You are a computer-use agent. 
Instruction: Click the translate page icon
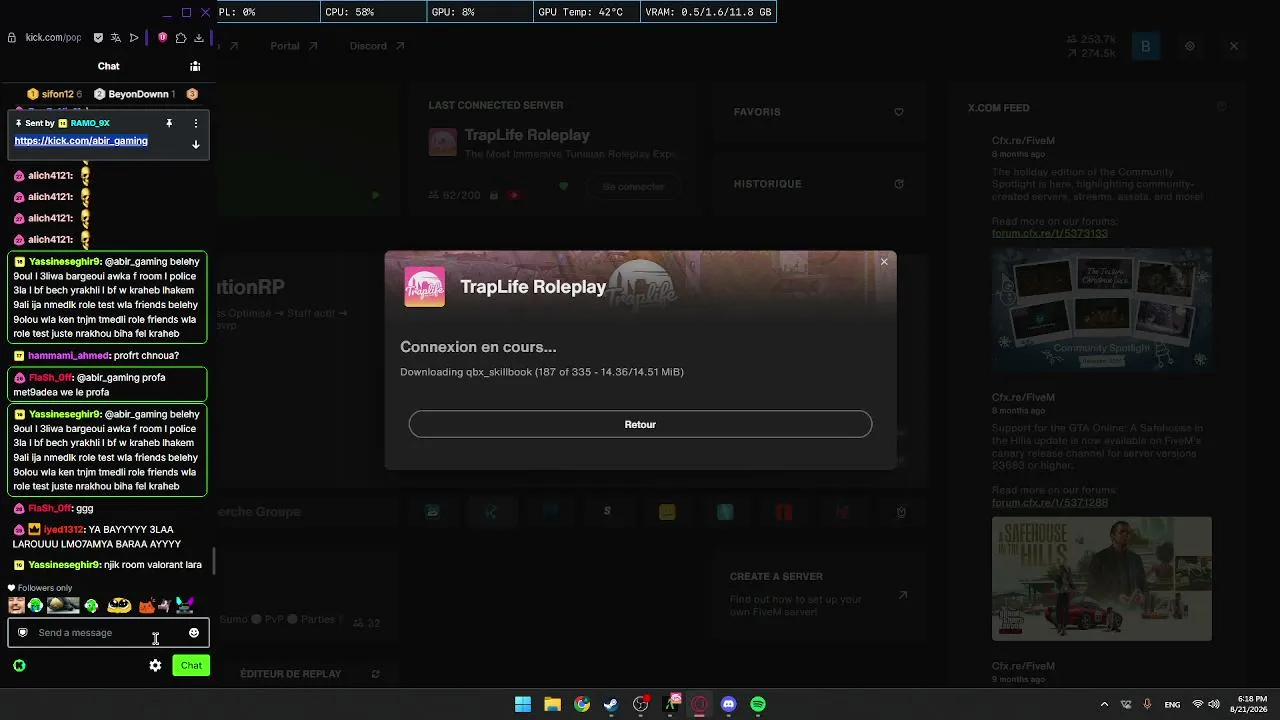(x=116, y=38)
